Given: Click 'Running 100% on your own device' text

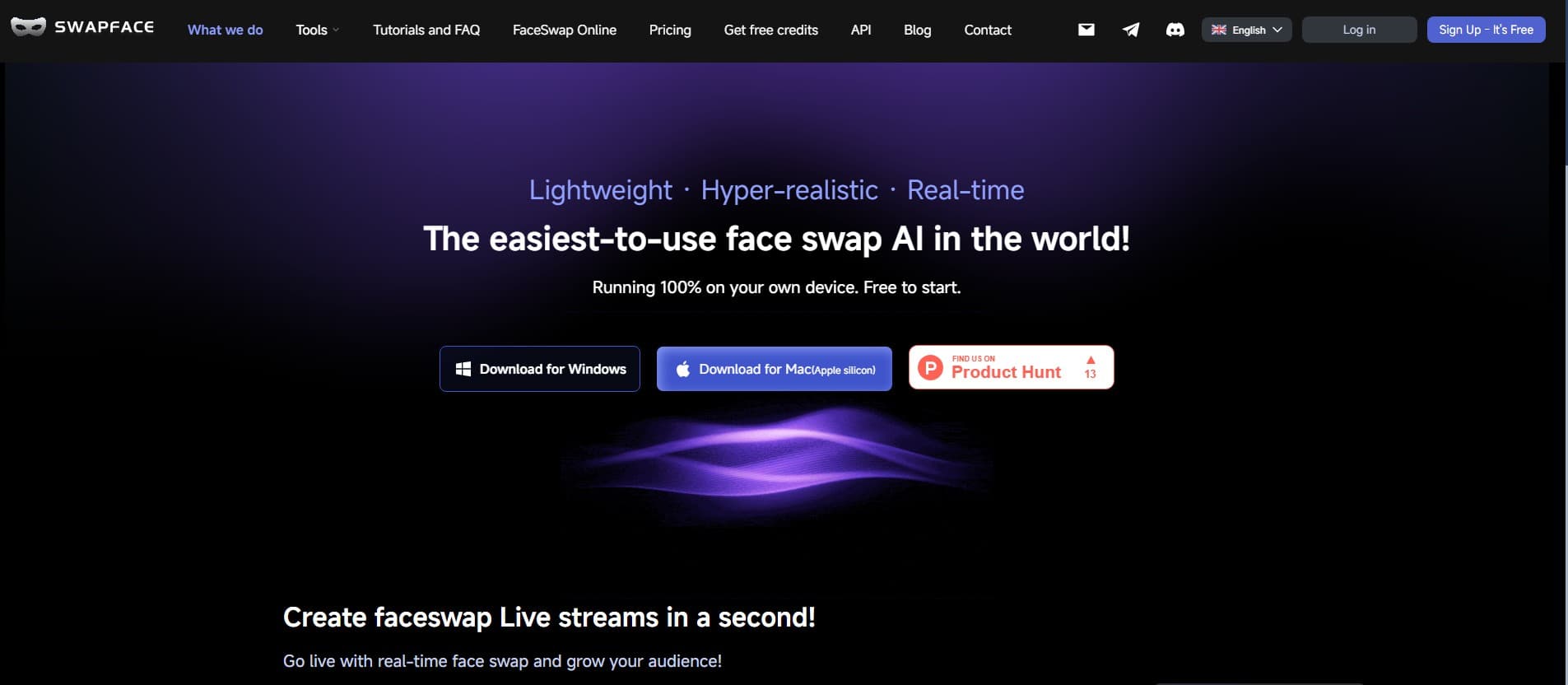Looking at the screenshot, I should 726,287.
